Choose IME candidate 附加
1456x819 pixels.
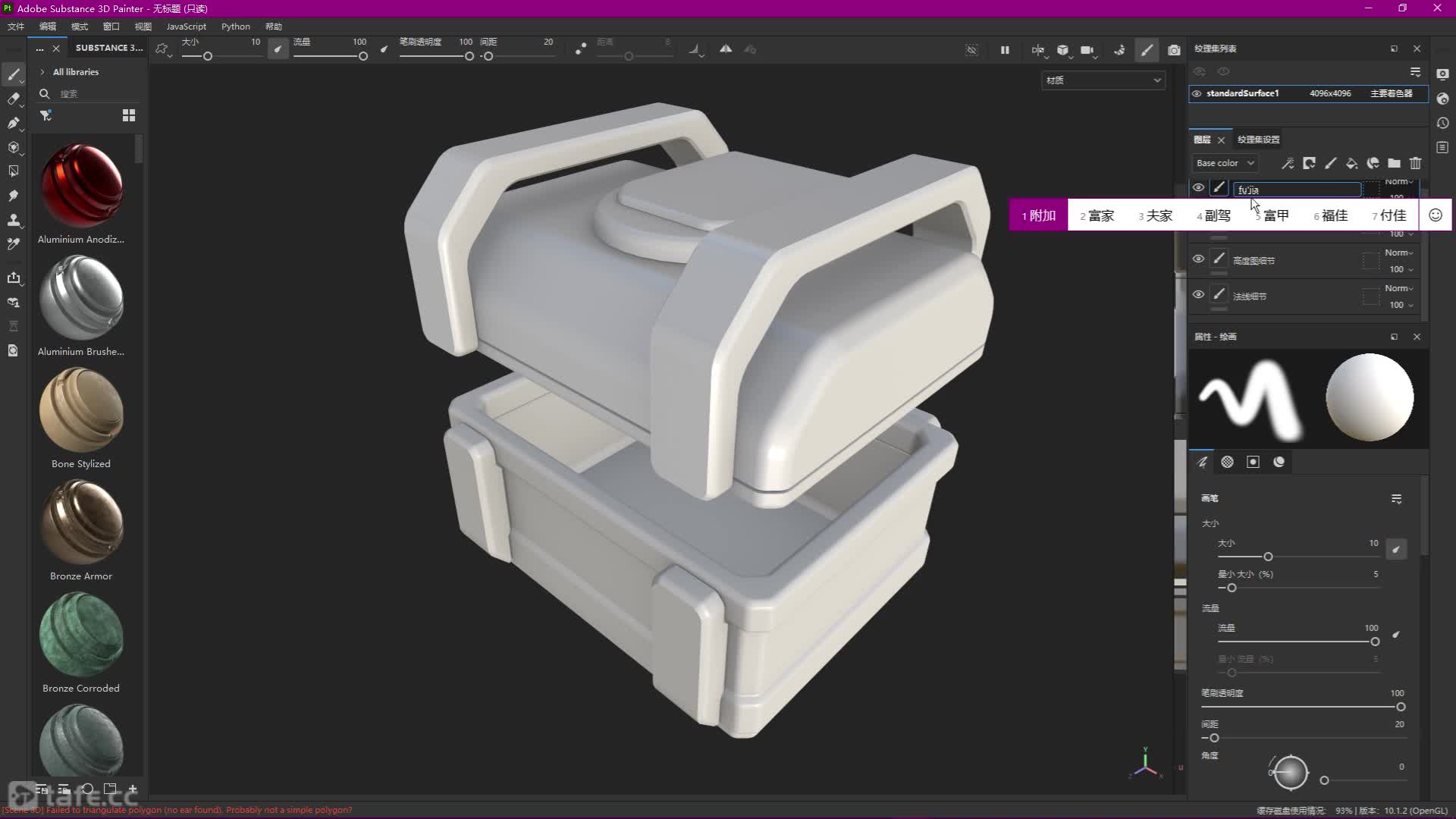(1039, 215)
